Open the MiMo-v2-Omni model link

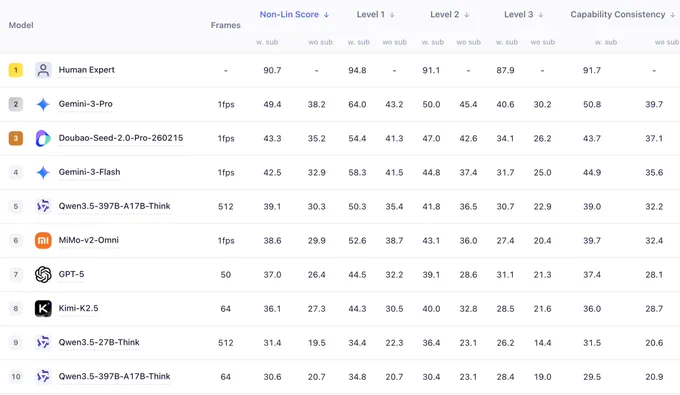pos(88,240)
